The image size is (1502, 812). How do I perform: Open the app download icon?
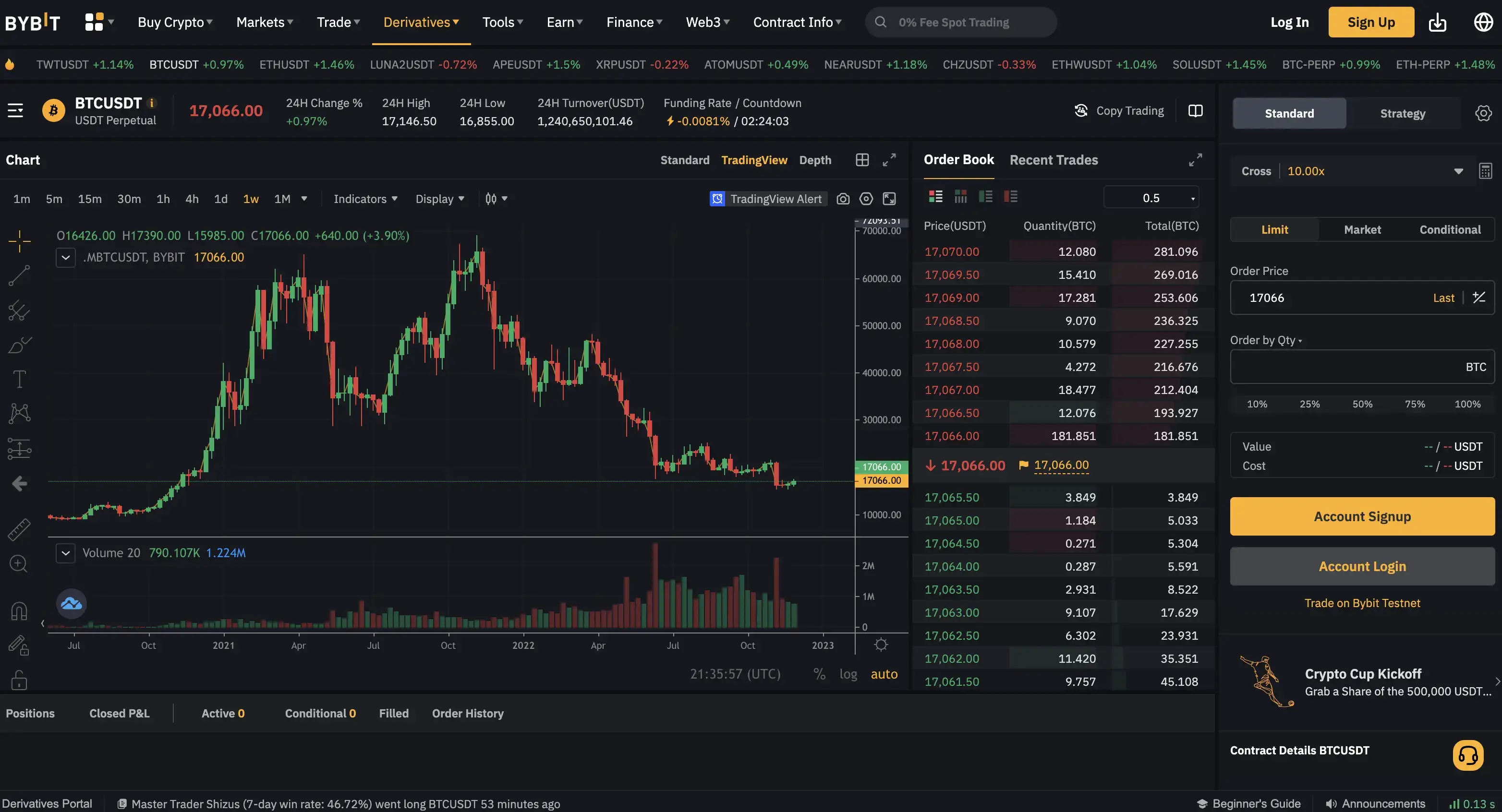point(1437,22)
